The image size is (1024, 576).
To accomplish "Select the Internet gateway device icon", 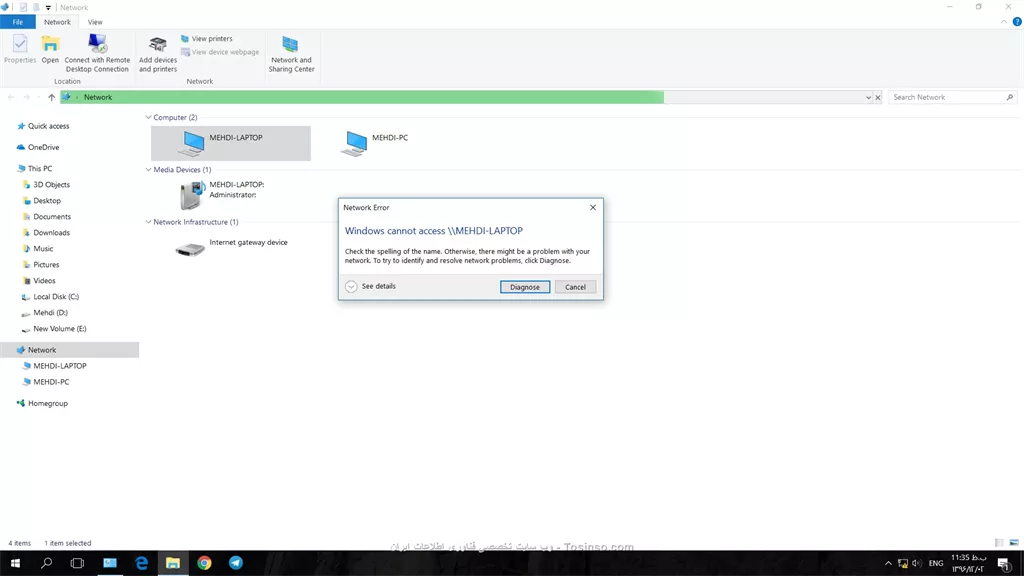I will click(231, 248).
